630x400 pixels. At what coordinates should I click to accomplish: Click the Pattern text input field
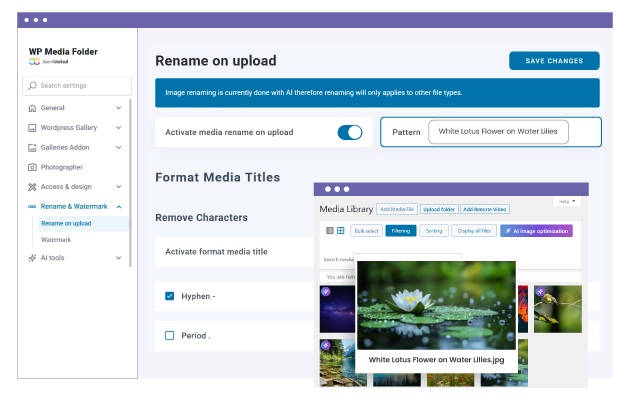point(497,132)
